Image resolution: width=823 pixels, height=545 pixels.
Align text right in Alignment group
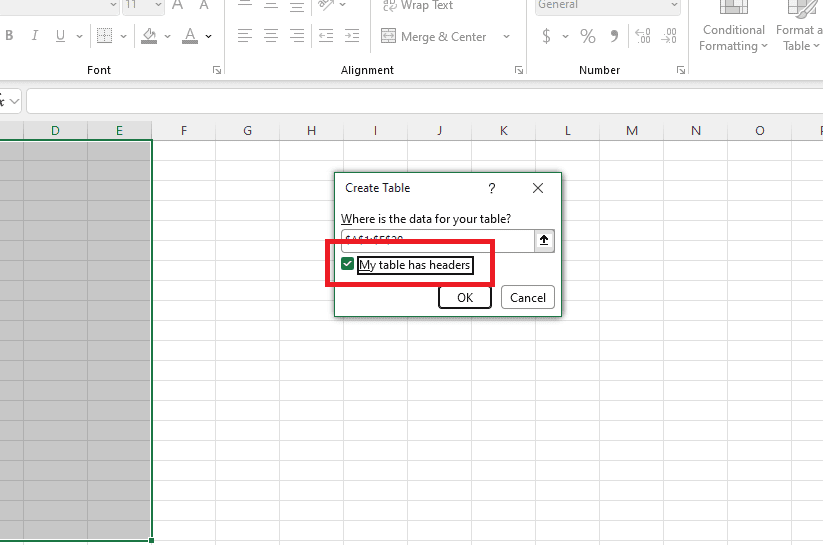[x=297, y=36]
